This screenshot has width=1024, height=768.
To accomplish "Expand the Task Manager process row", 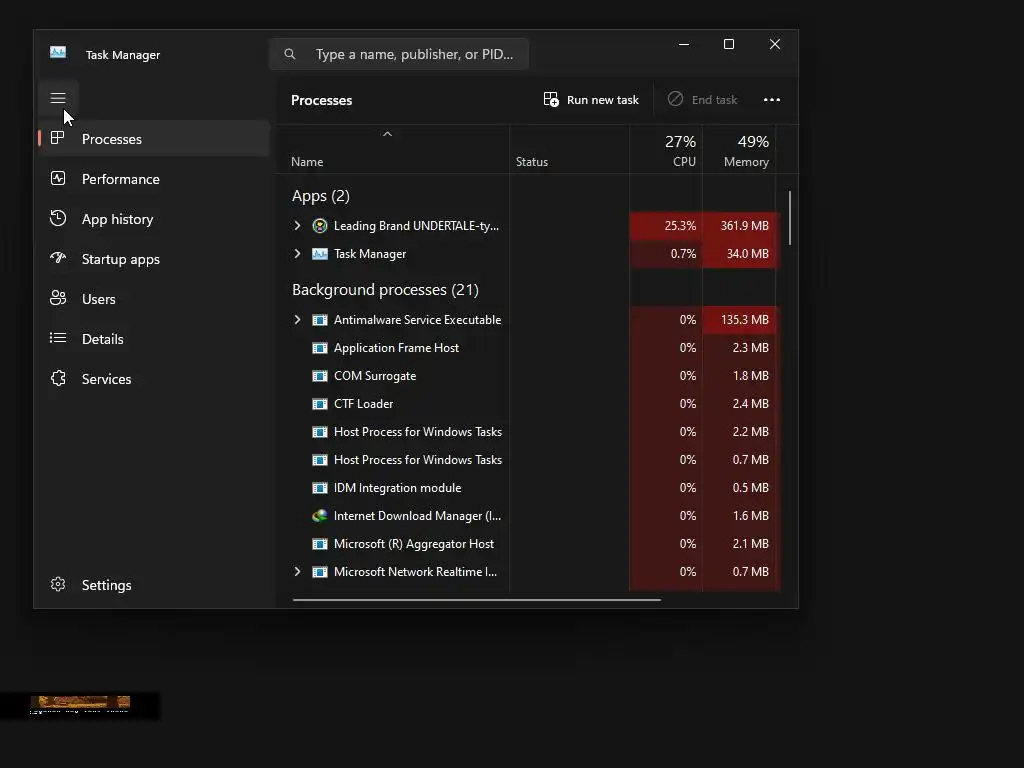I will (x=297, y=253).
